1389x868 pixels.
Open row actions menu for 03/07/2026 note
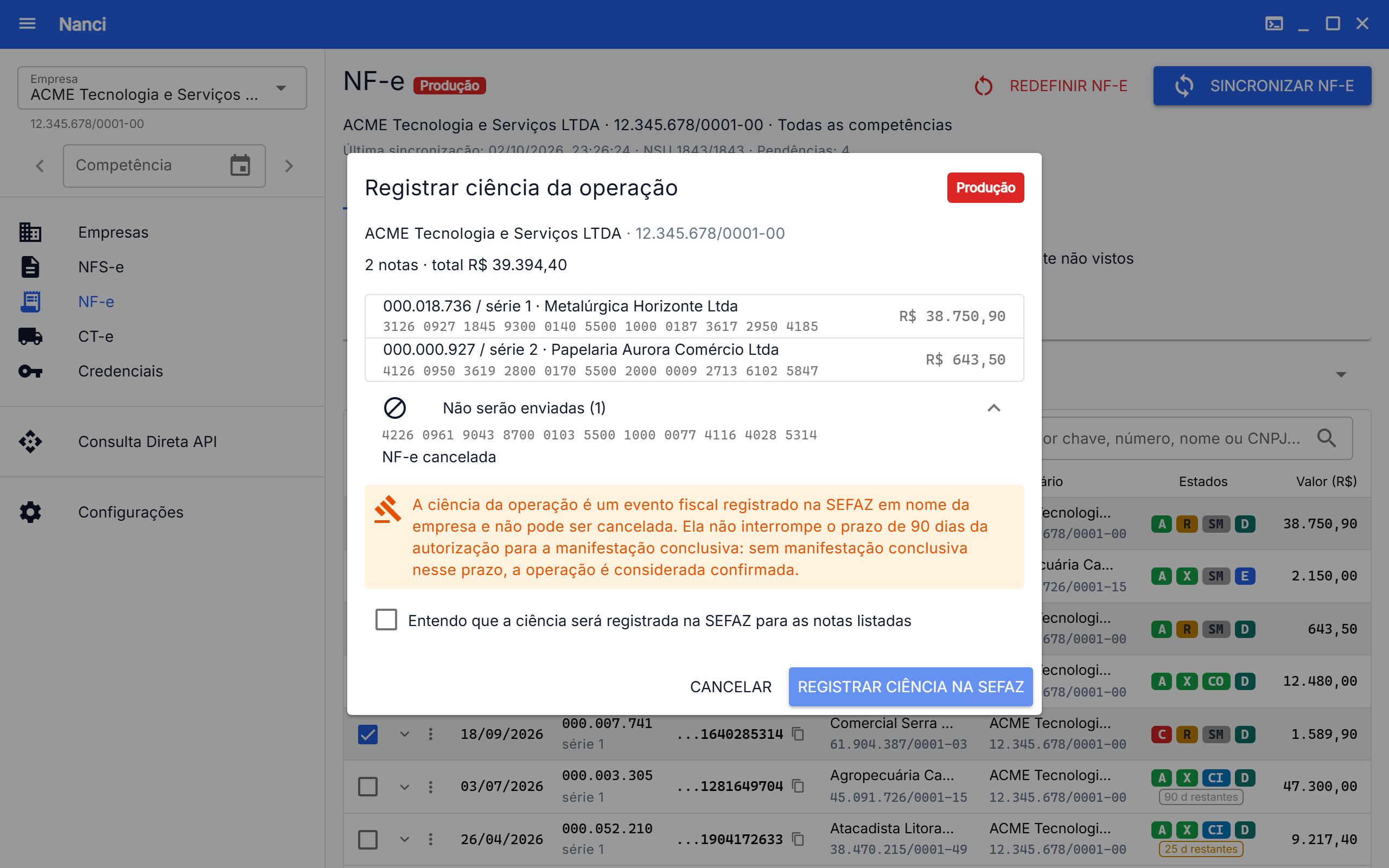[430, 787]
